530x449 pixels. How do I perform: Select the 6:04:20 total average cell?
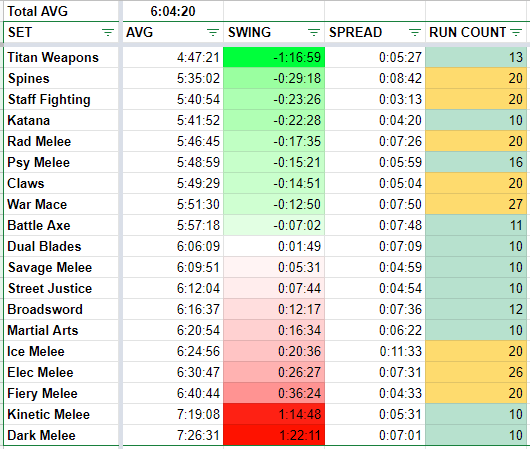(x=173, y=11)
